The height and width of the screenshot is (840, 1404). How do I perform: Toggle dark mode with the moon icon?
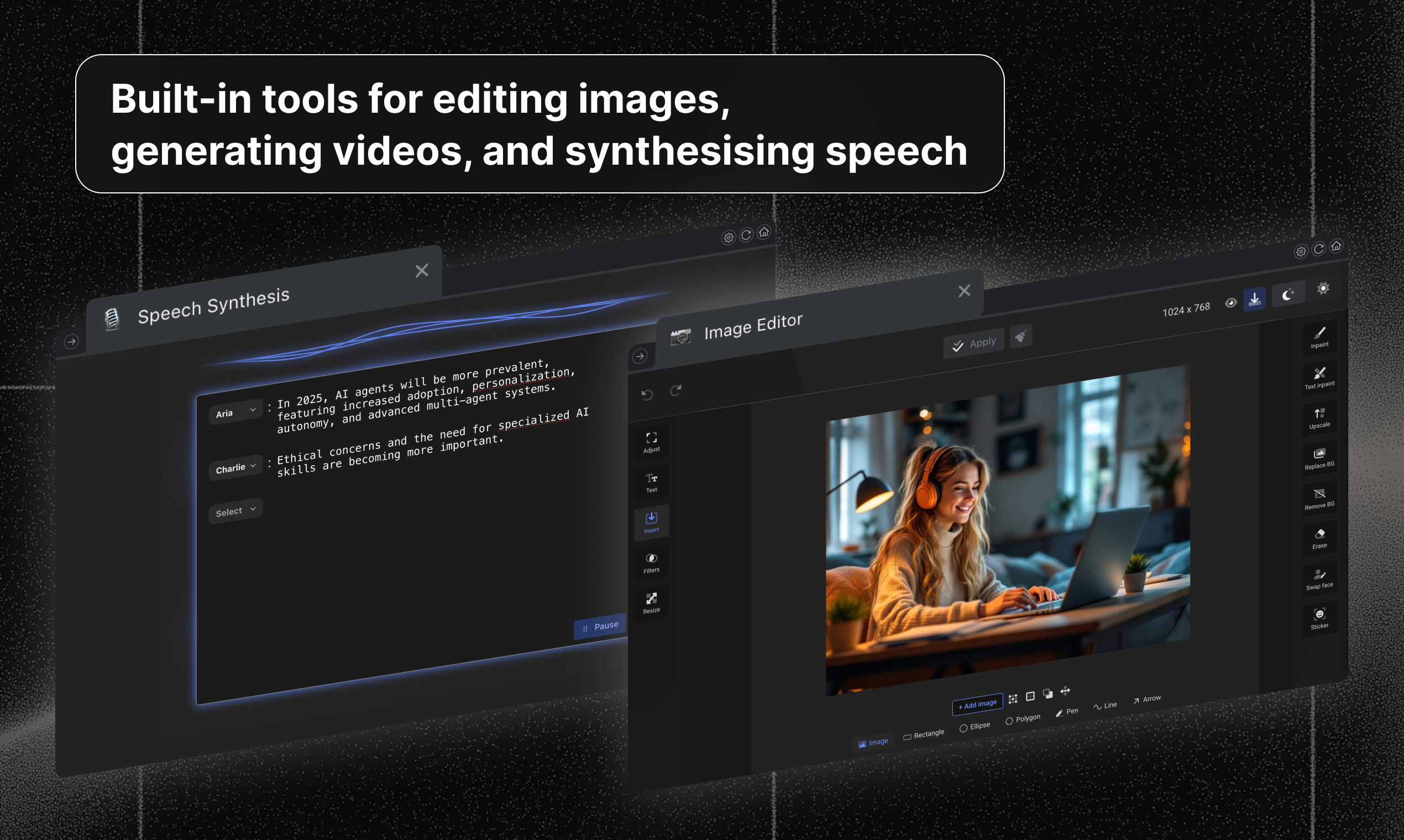coord(1288,295)
